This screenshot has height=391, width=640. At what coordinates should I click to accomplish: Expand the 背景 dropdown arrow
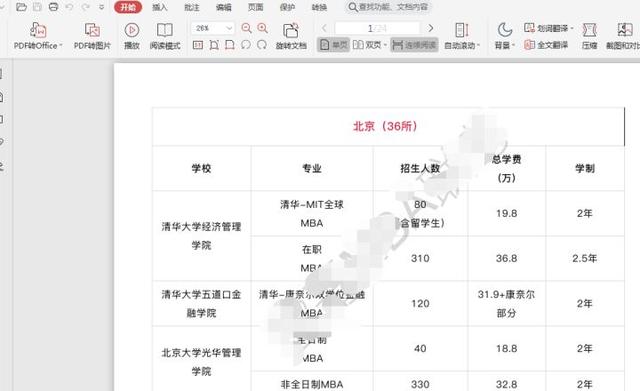pyautogui.click(x=513, y=45)
